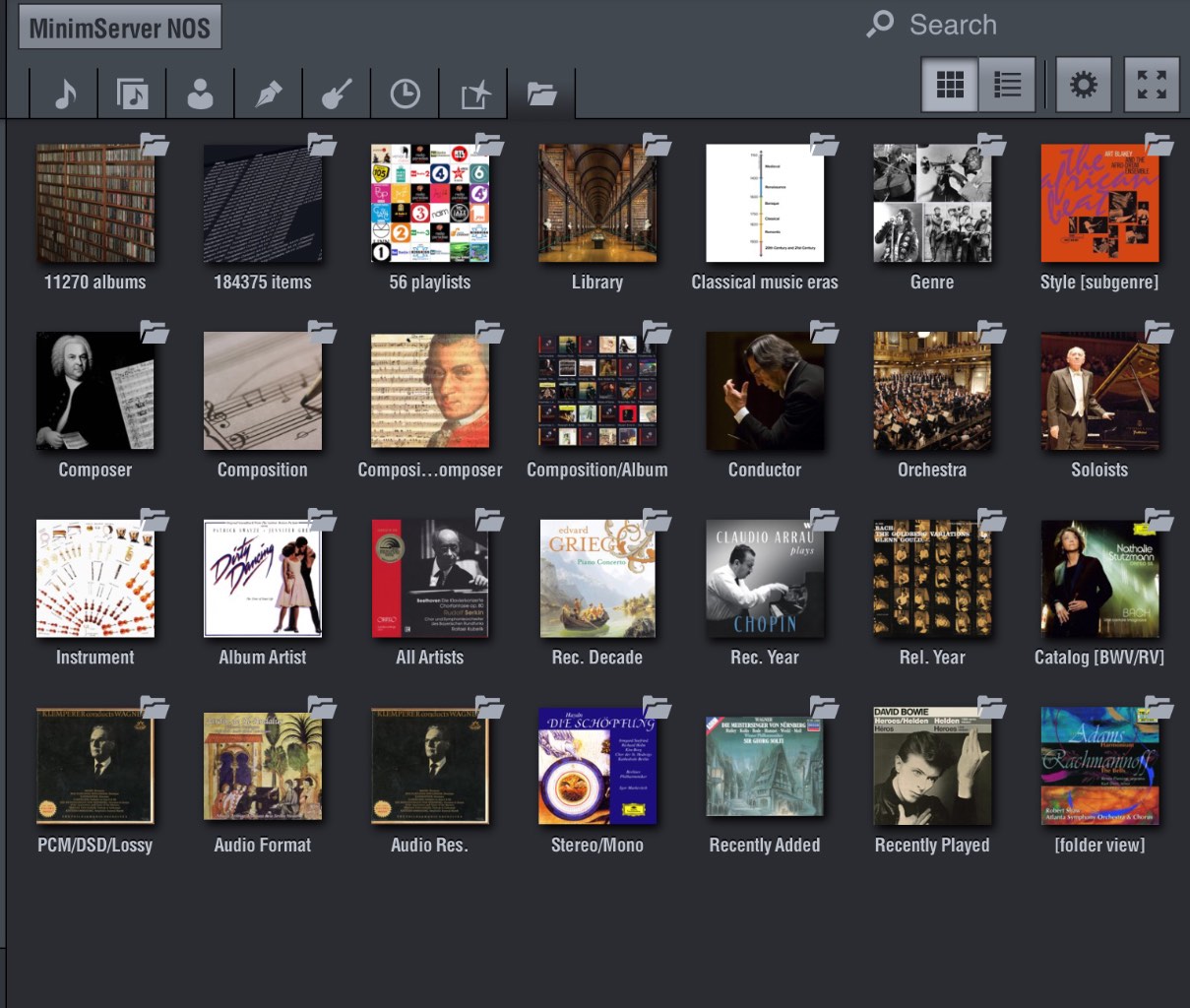
Task: Click the "Recently Played" label text
Action: click(x=932, y=845)
